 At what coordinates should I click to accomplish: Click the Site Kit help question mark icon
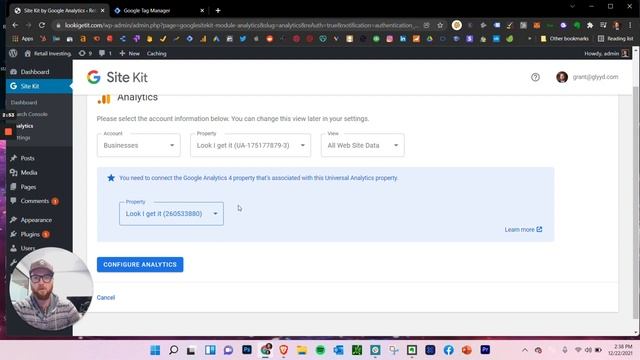point(535,77)
